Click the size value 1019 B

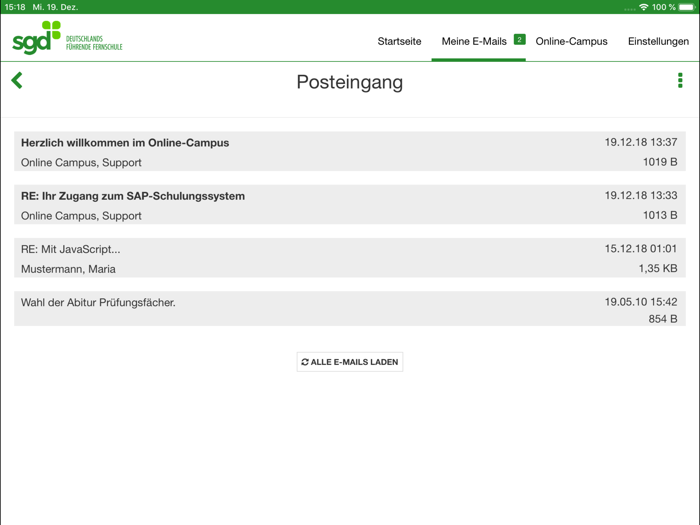tap(660, 162)
